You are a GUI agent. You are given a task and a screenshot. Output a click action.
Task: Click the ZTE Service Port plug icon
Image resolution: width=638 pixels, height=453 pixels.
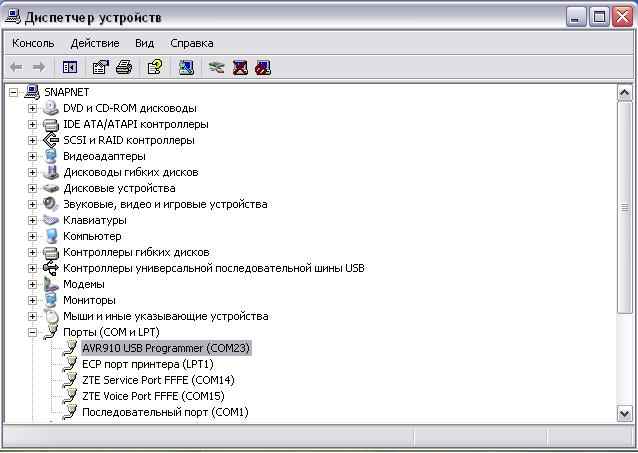[x=70, y=380]
